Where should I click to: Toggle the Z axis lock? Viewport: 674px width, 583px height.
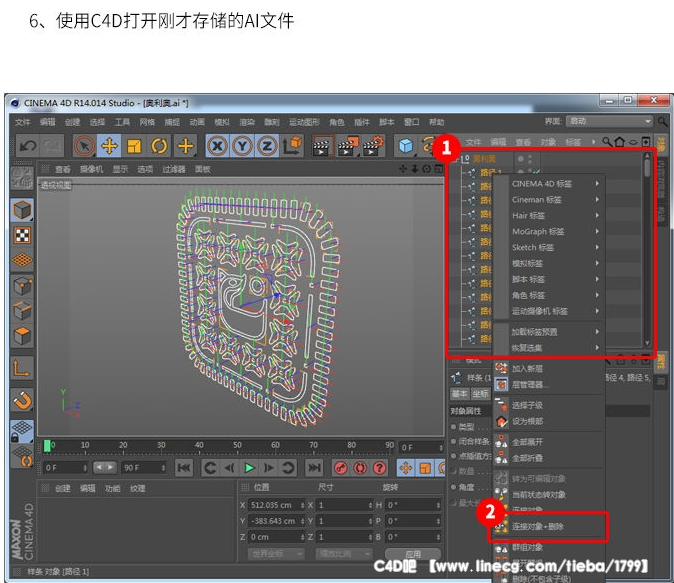click(x=267, y=146)
